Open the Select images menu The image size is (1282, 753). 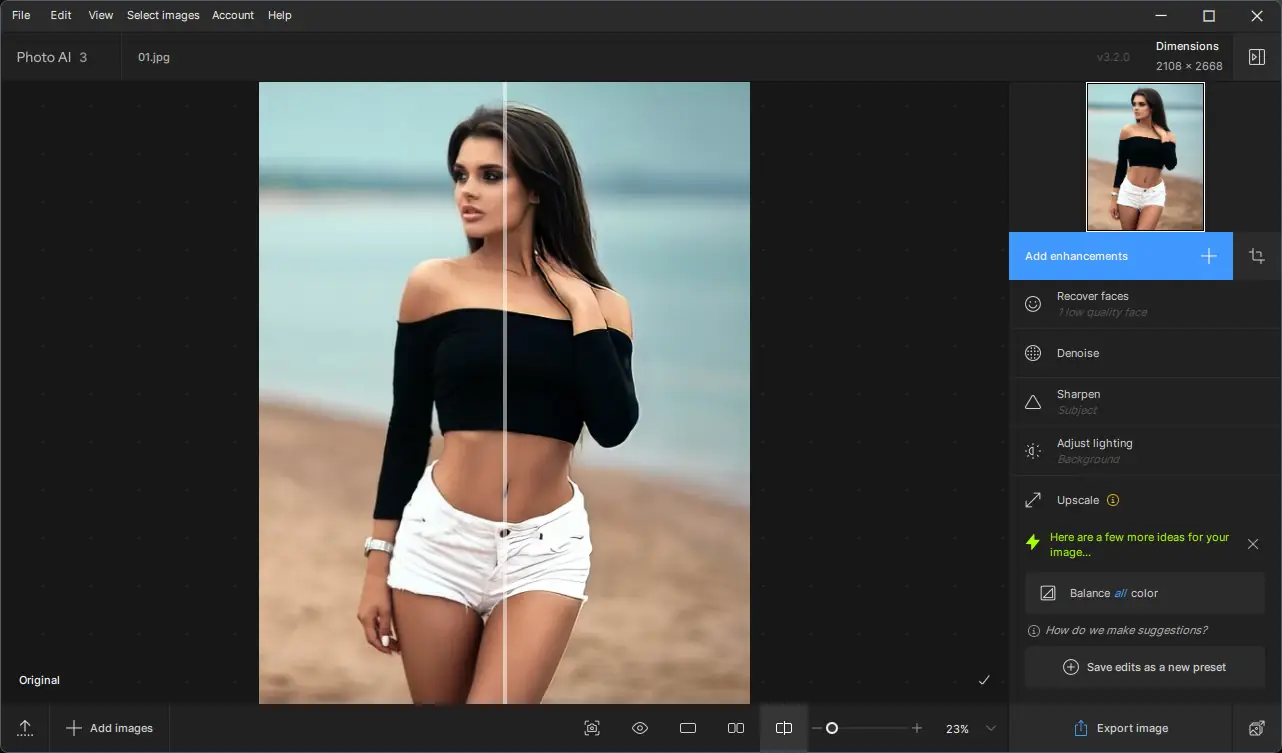coord(163,15)
